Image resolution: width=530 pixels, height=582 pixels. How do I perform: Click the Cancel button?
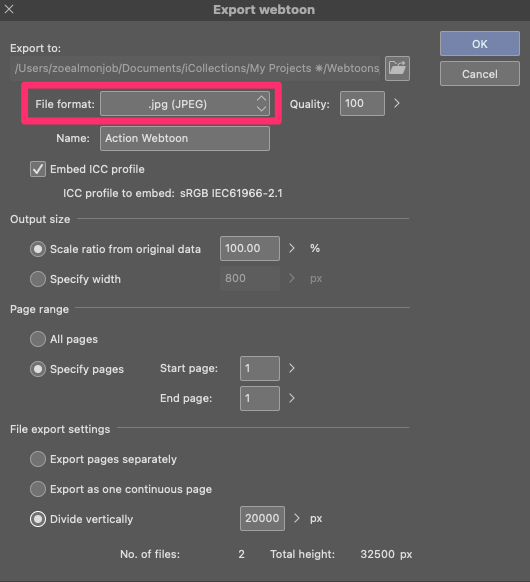coord(480,74)
